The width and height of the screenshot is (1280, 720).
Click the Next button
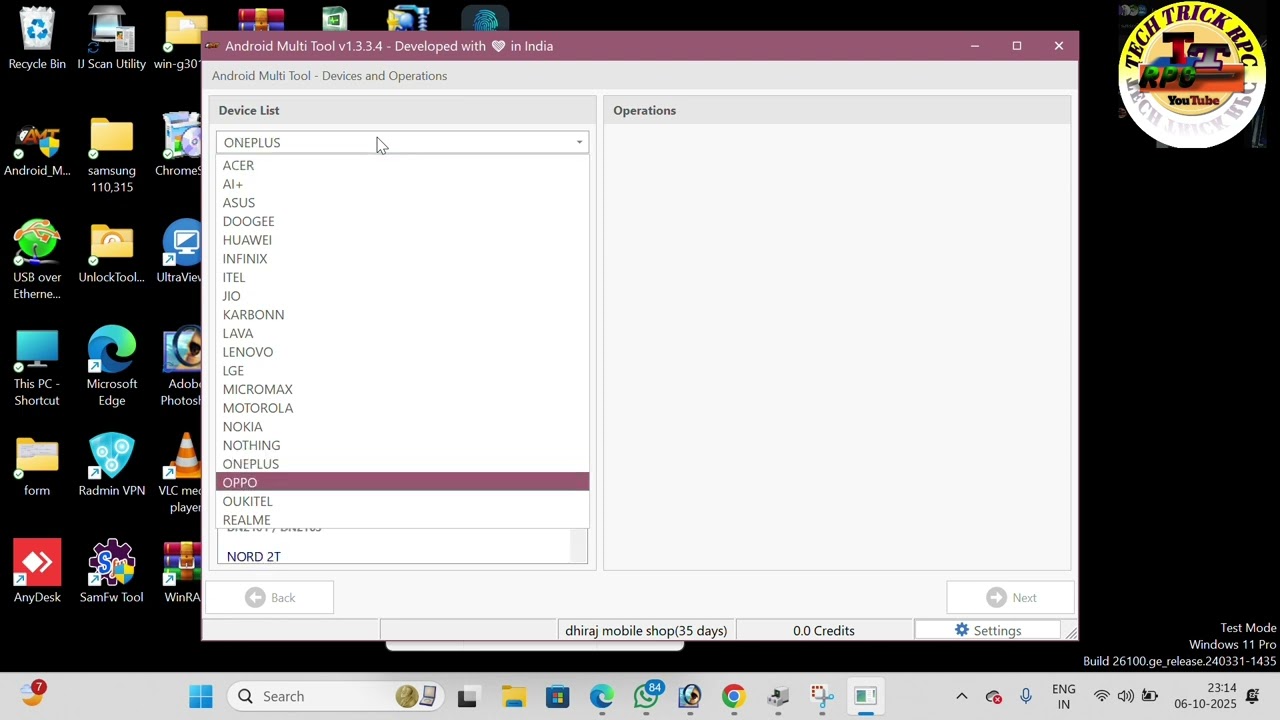tap(1010, 598)
